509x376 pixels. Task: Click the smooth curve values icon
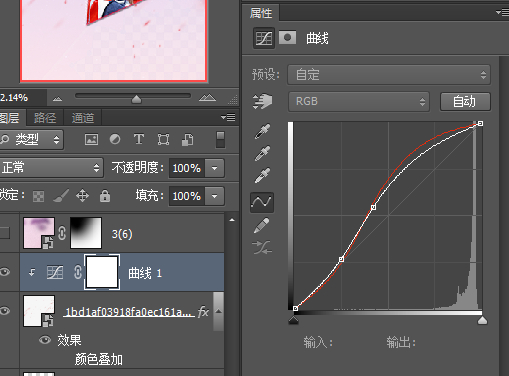pos(262,247)
